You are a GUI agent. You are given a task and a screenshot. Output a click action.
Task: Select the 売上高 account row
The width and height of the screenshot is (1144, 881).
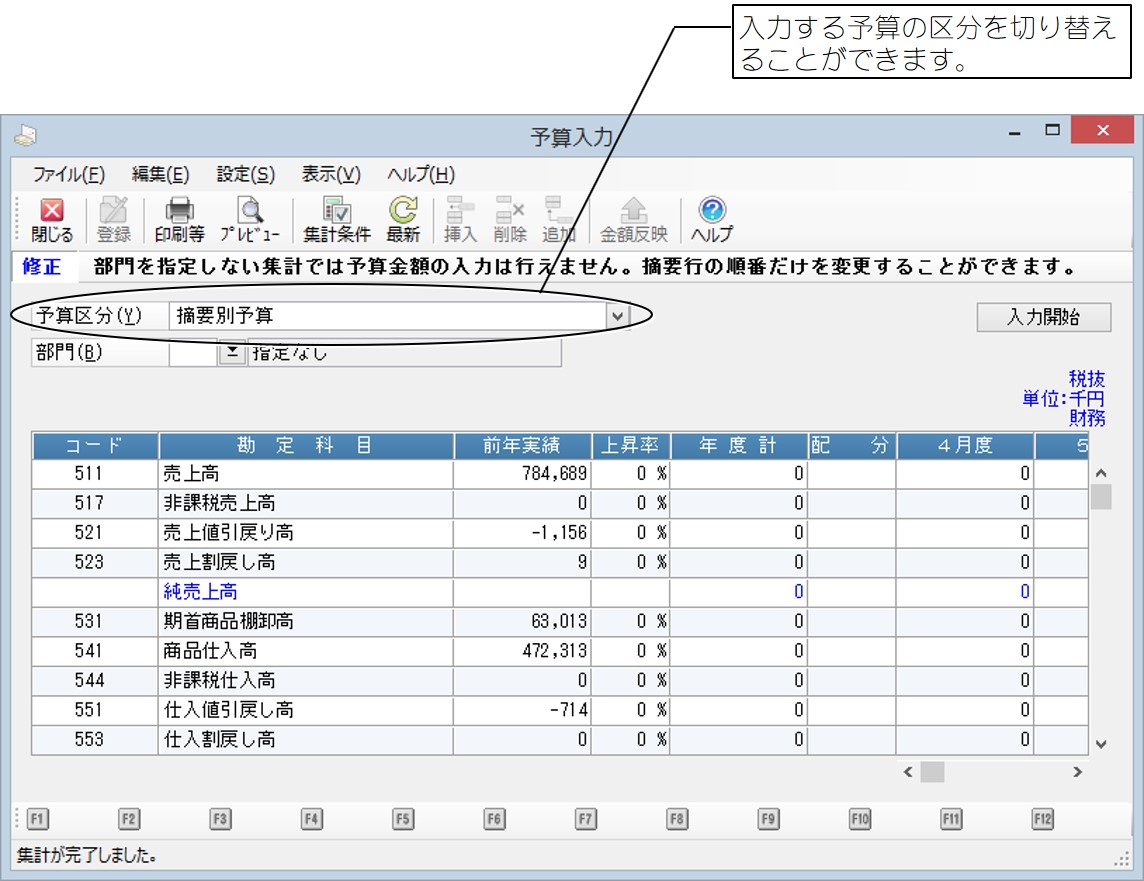[305, 474]
